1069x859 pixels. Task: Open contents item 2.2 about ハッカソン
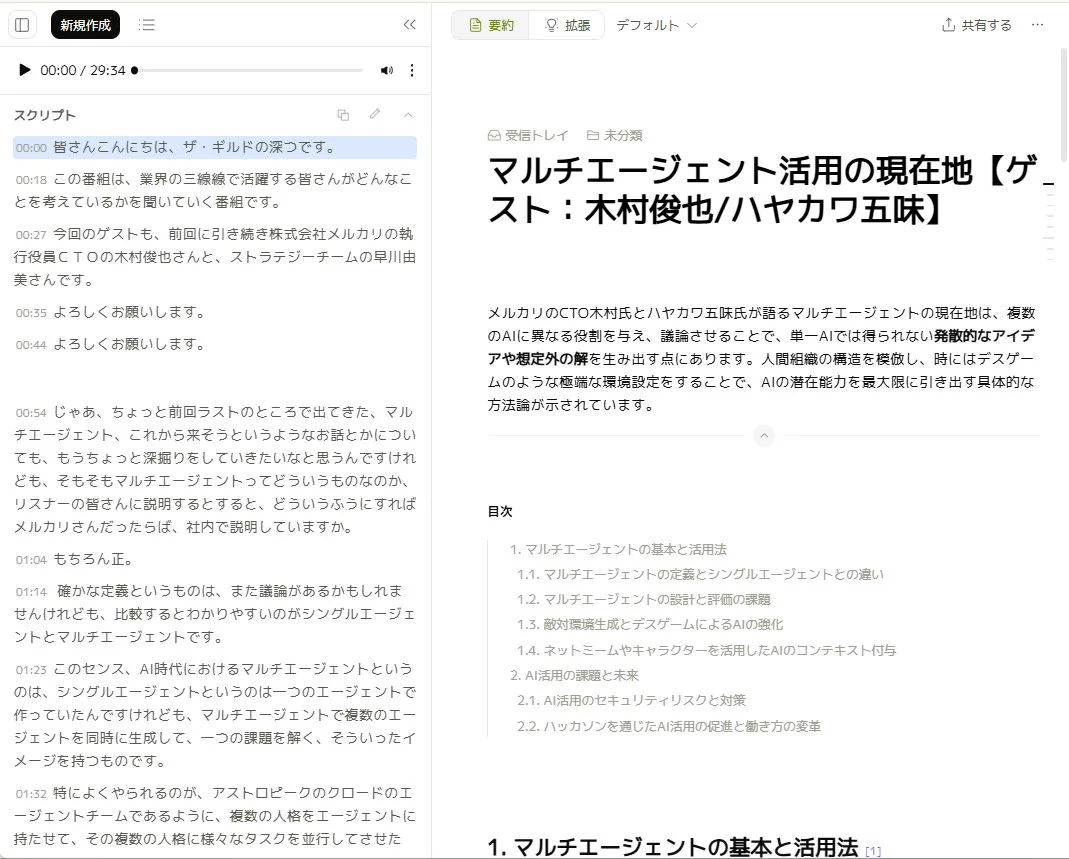click(x=669, y=726)
